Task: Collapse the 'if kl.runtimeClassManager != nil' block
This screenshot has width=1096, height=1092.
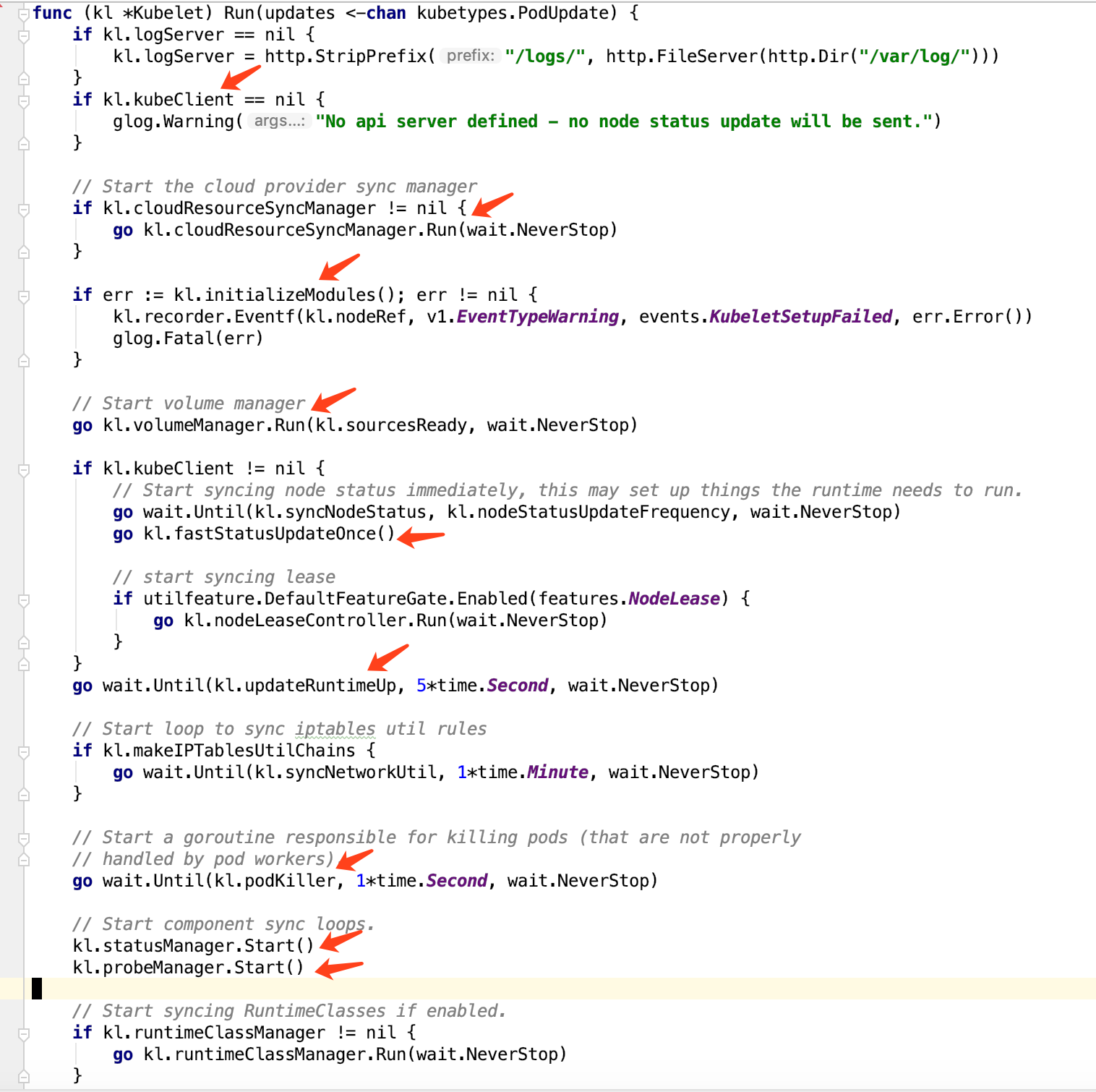Action: pyautogui.click(x=24, y=1033)
